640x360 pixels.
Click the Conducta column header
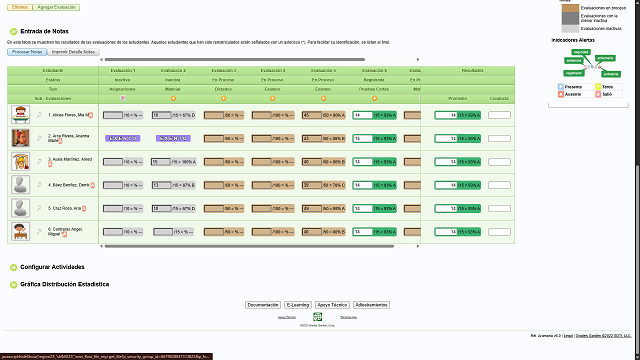pos(499,98)
